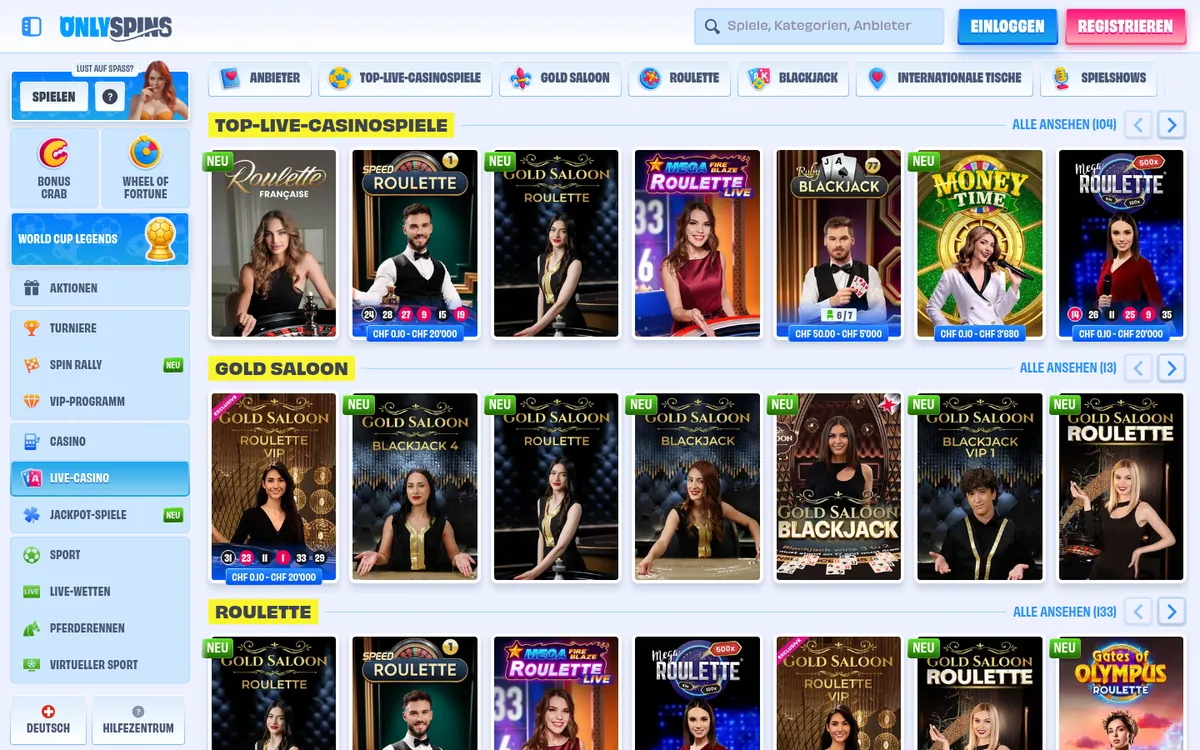
Task: Click Alle ansehen (13) for Gold Saloon
Action: click(1068, 368)
